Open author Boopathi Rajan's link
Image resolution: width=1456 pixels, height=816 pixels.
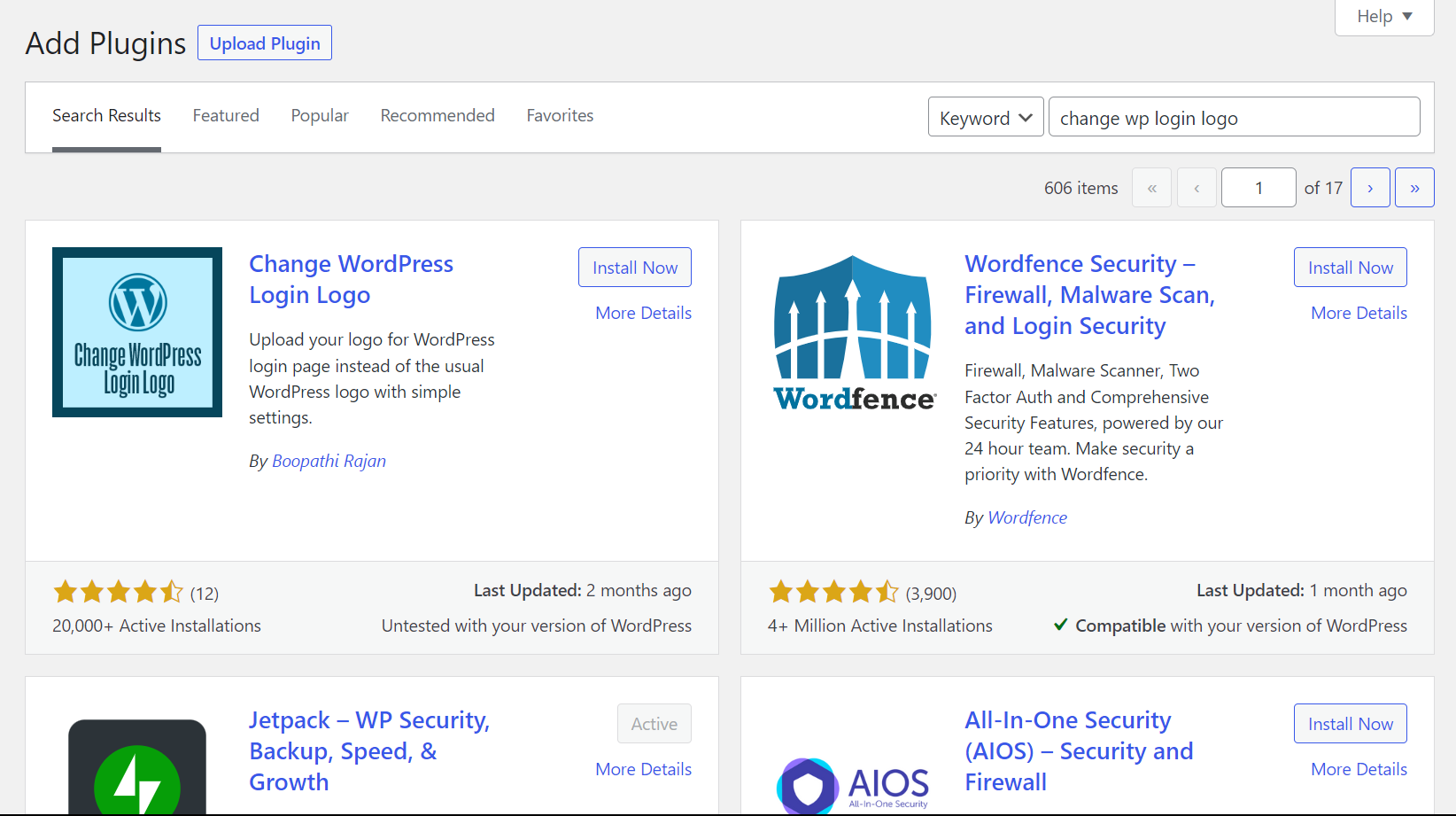329,461
